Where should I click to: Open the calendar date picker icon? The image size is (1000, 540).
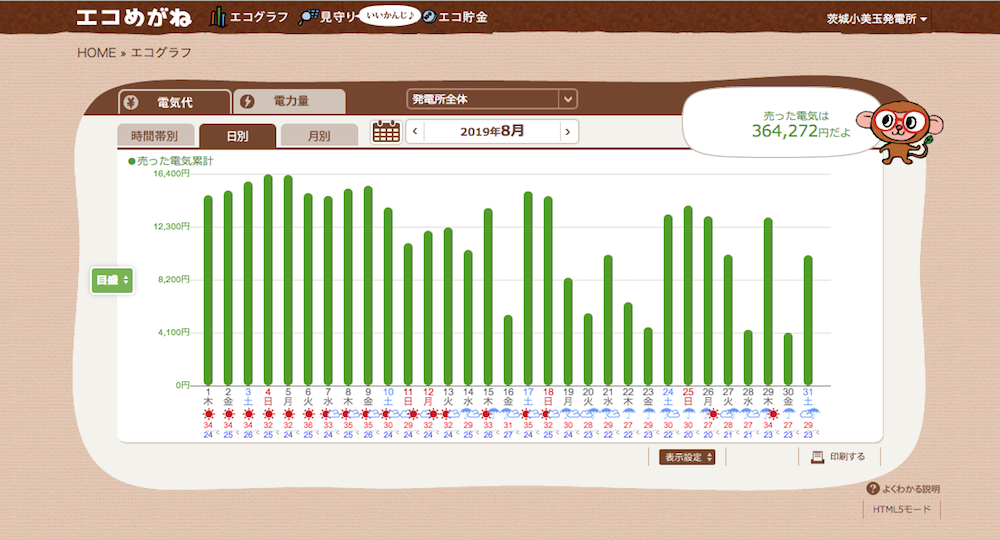(386, 132)
